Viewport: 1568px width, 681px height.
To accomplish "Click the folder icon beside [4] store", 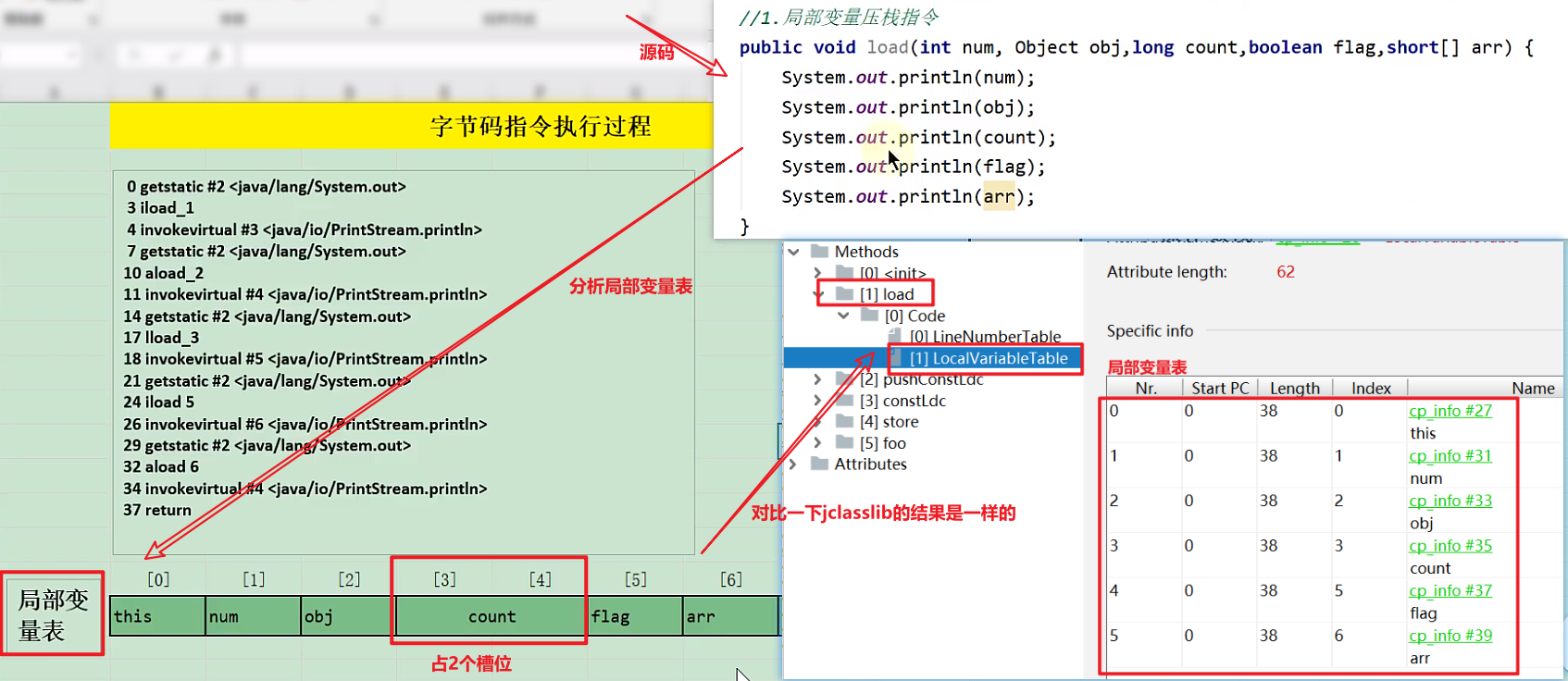I will click(x=844, y=422).
